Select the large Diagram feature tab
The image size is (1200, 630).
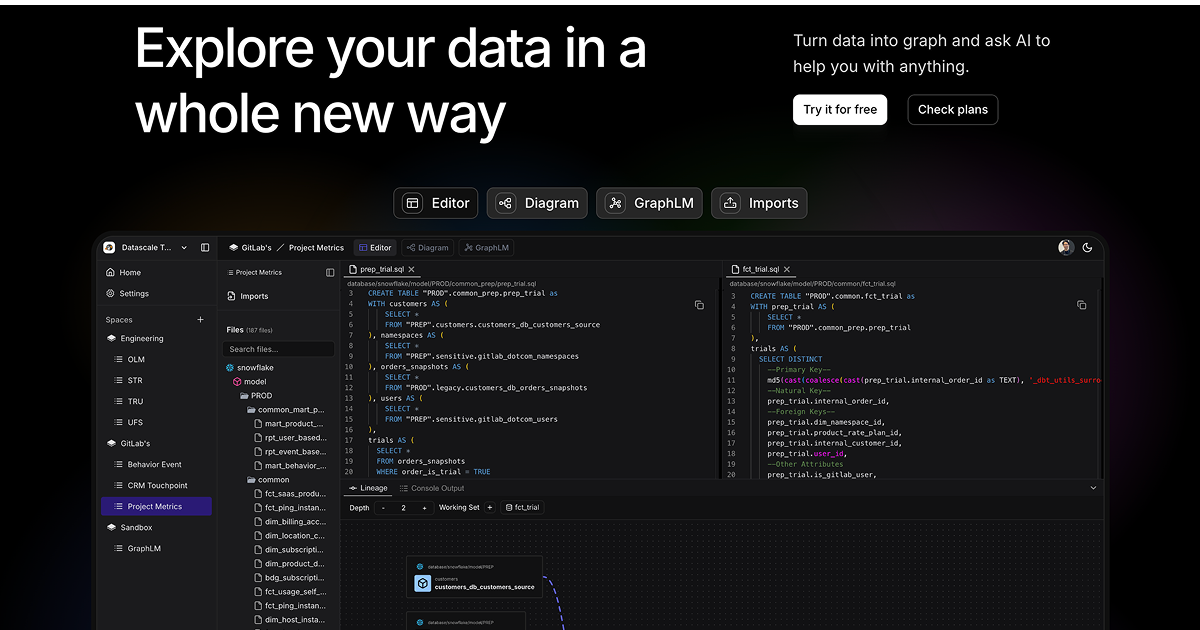[x=538, y=203]
